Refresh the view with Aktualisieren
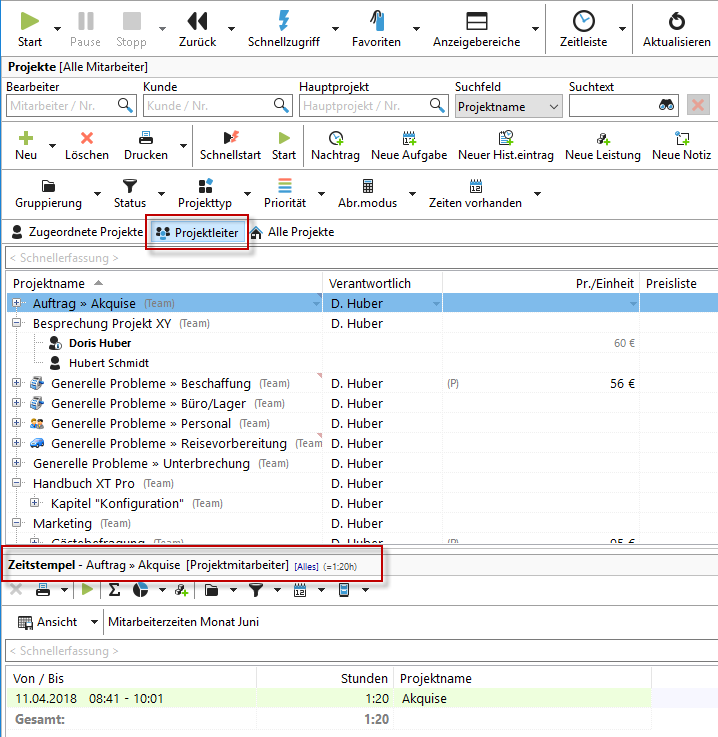 tap(677, 21)
